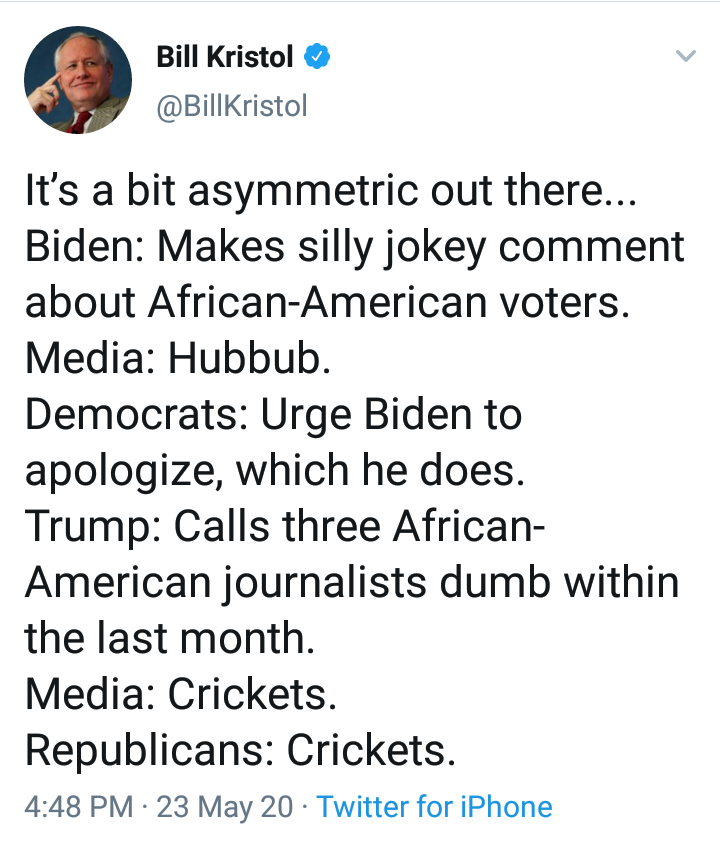
Task: Open the tweet options chevron menu
Action: coord(685,56)
